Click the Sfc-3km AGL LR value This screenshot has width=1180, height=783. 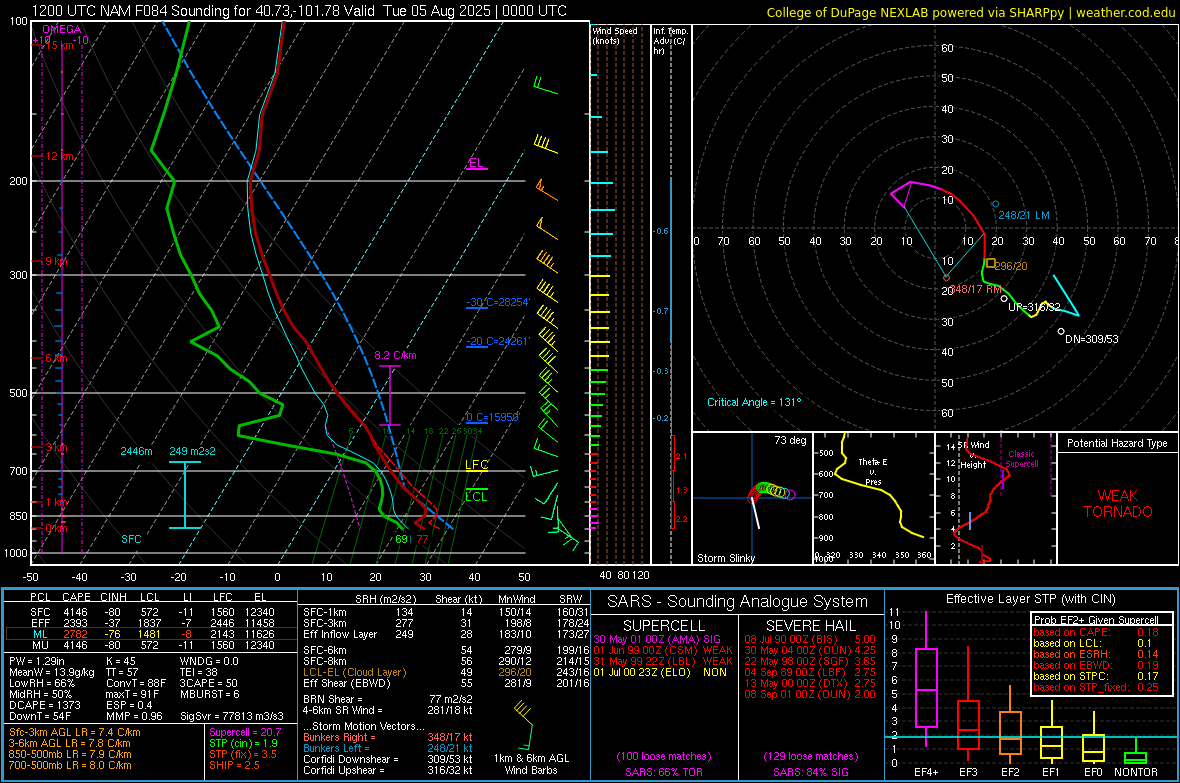pyautogui.click(x=75, y=732)
